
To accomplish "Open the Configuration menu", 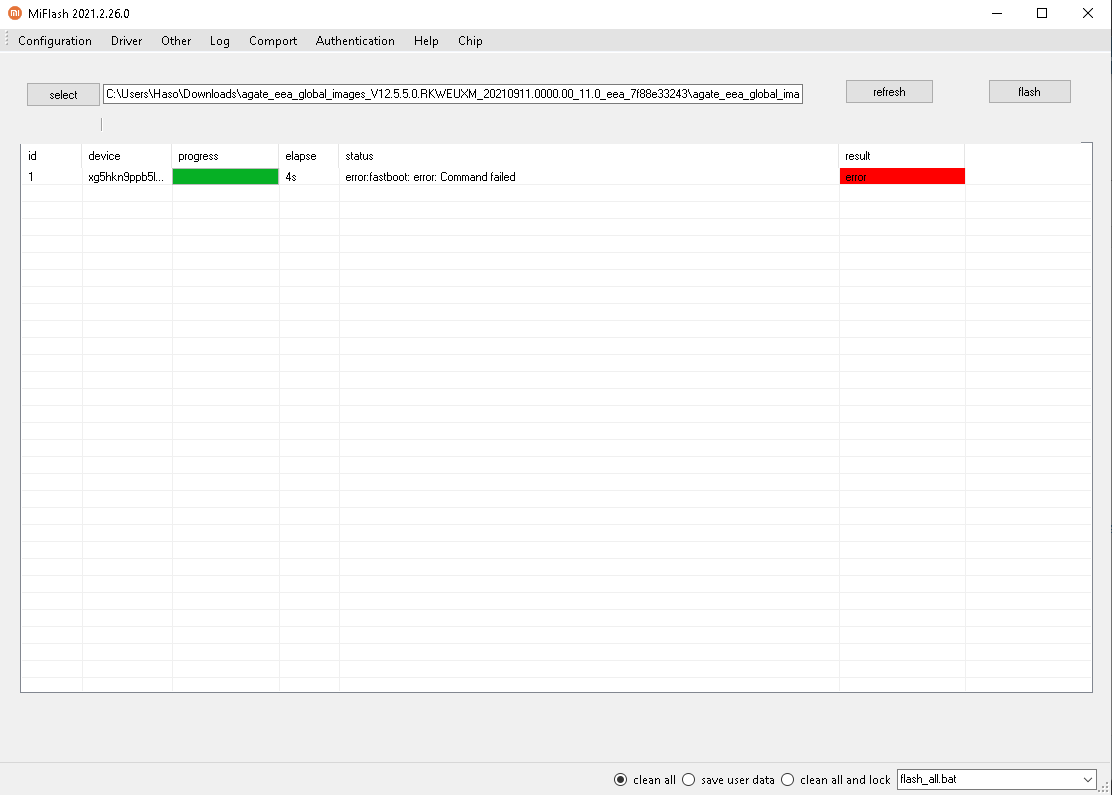I will tap(55, 40).
